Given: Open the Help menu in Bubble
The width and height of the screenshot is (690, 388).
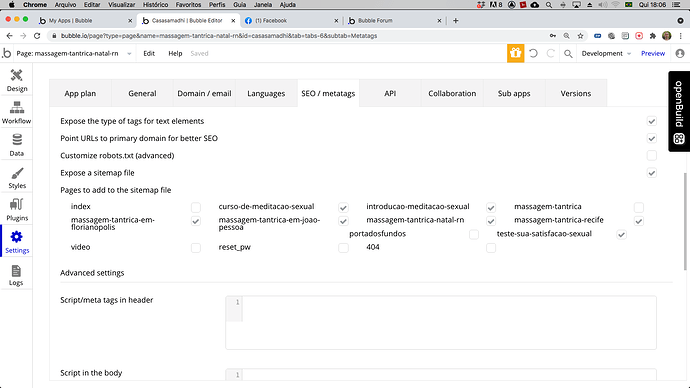Looking at the screenshot, I should (175, 53).
